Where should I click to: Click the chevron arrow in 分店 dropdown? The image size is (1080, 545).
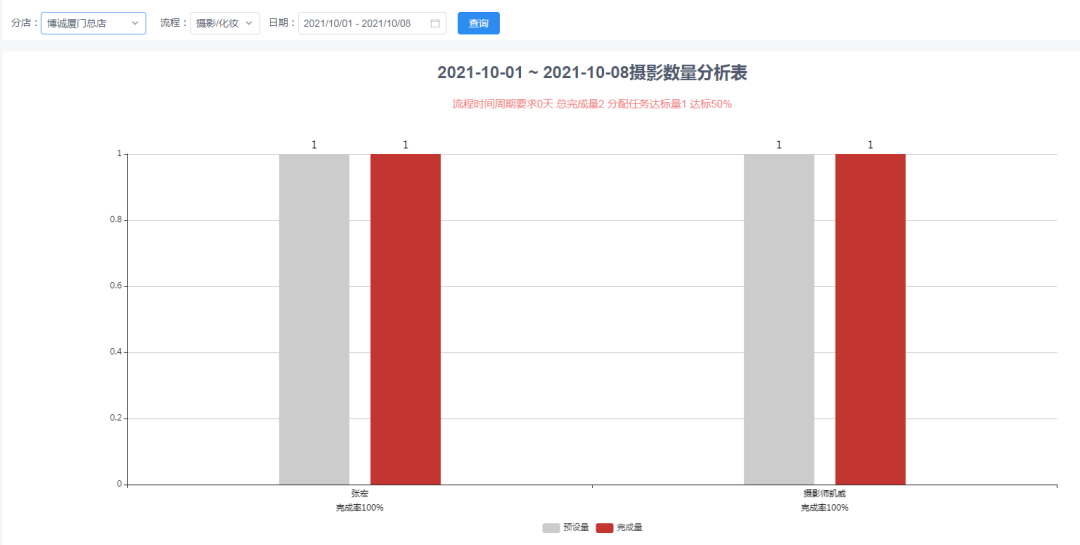point(135,23)
